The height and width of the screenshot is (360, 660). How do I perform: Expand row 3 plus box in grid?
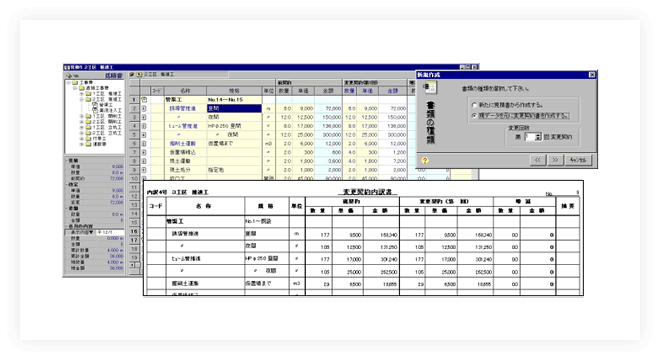point(144,117)
